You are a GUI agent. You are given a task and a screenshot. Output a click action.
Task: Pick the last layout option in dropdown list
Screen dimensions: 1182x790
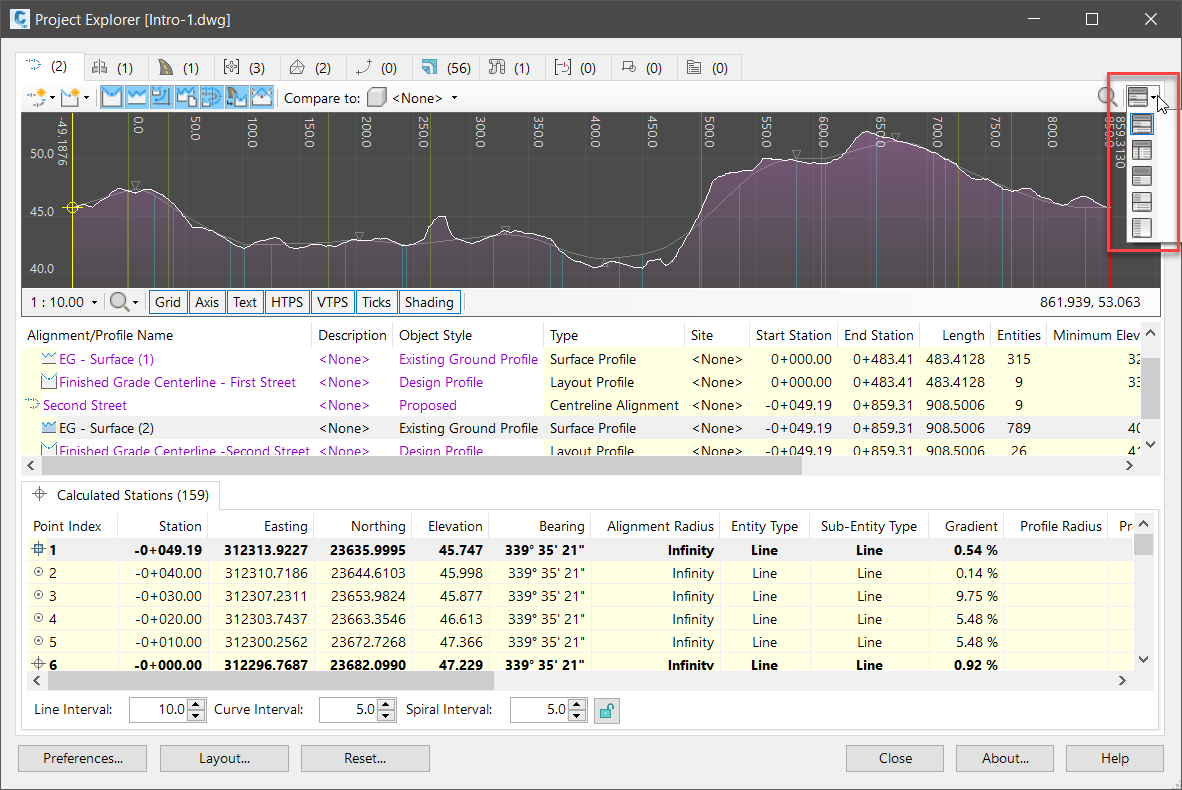[x=1141, y=228]
